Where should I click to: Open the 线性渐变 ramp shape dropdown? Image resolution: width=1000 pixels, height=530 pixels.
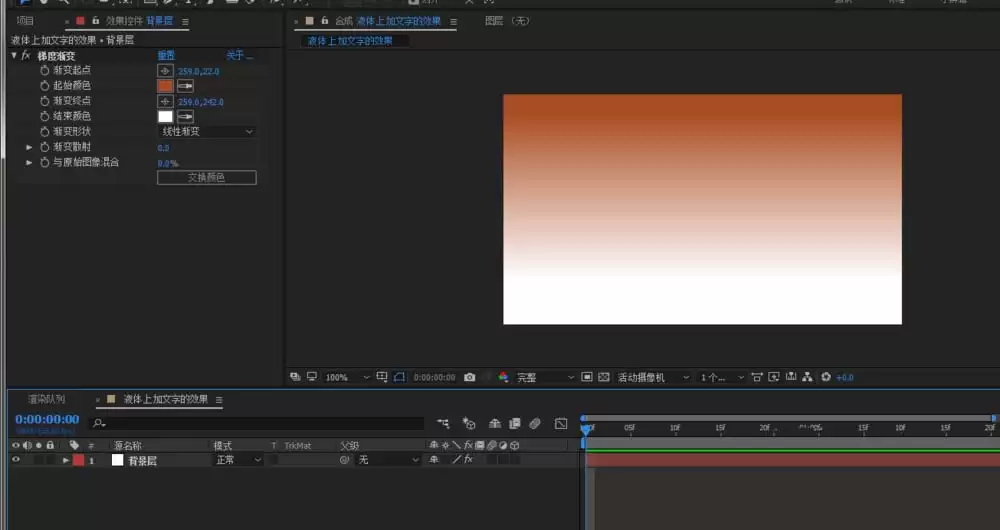(207, 131)
